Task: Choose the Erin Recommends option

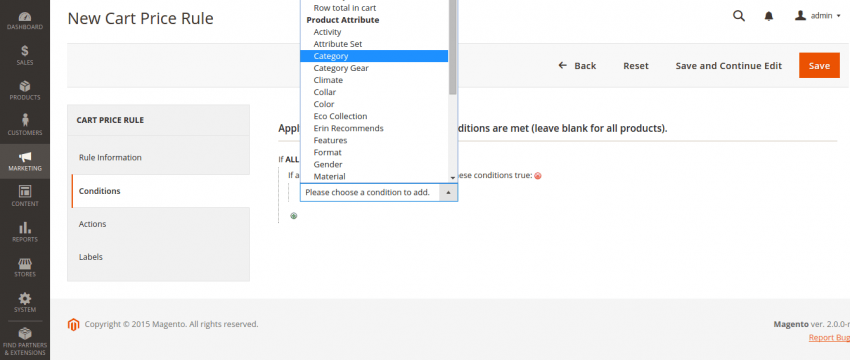Action: [349, 128]
